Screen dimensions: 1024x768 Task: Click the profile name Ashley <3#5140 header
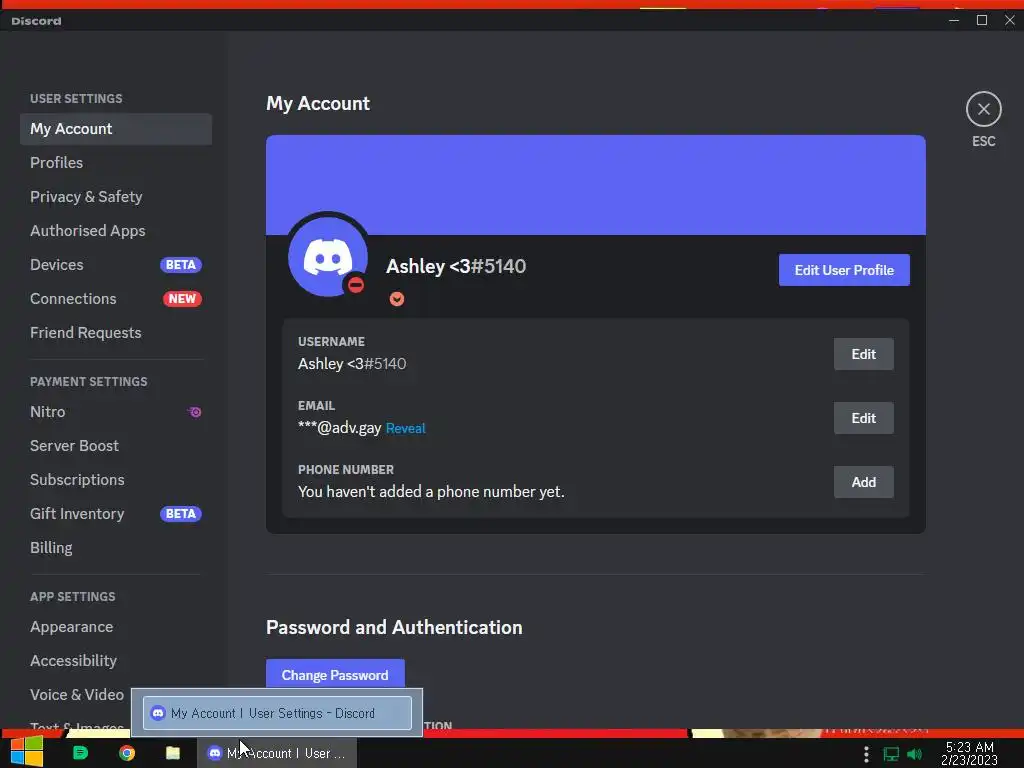pos(456,266)
